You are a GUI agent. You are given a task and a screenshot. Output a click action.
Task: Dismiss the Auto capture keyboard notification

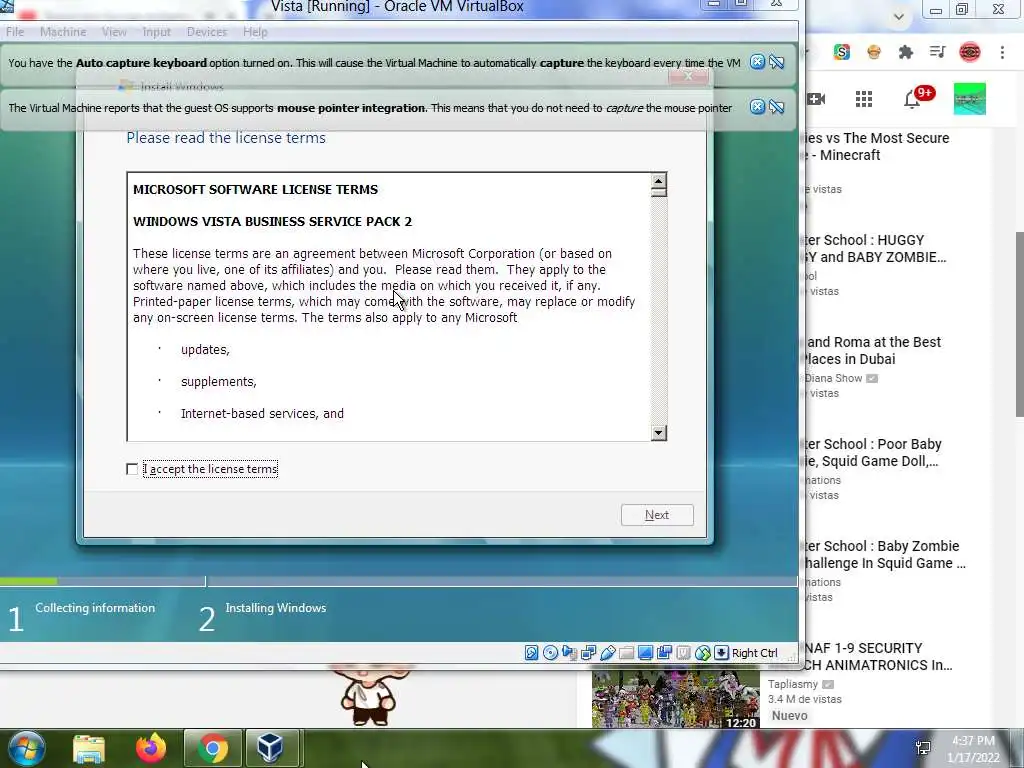point(757,62)
